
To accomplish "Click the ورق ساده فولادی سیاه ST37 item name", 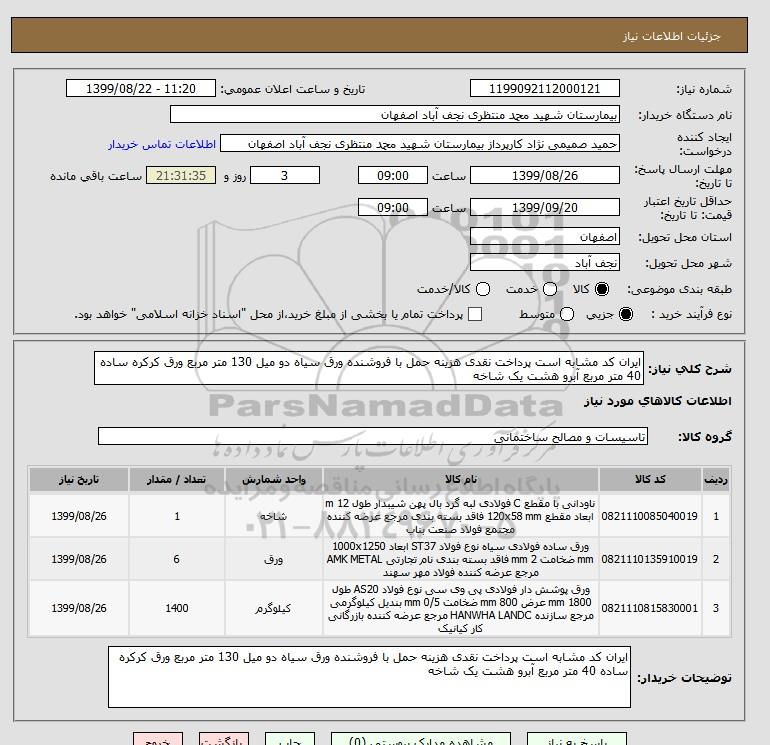I will [461, 559].
